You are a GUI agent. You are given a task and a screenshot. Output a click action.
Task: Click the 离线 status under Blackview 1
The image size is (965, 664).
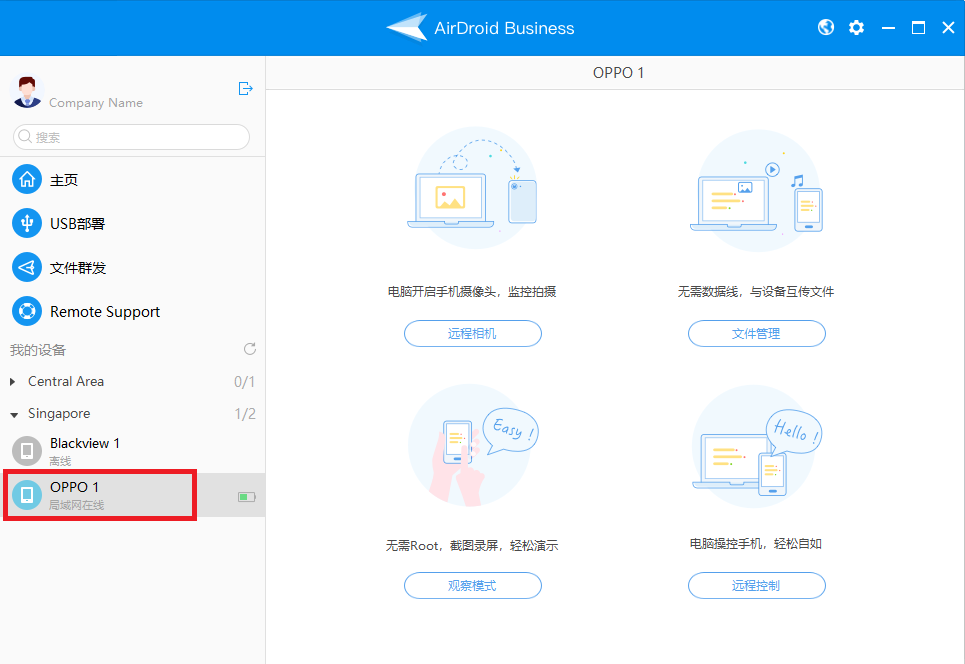[60, 461]
